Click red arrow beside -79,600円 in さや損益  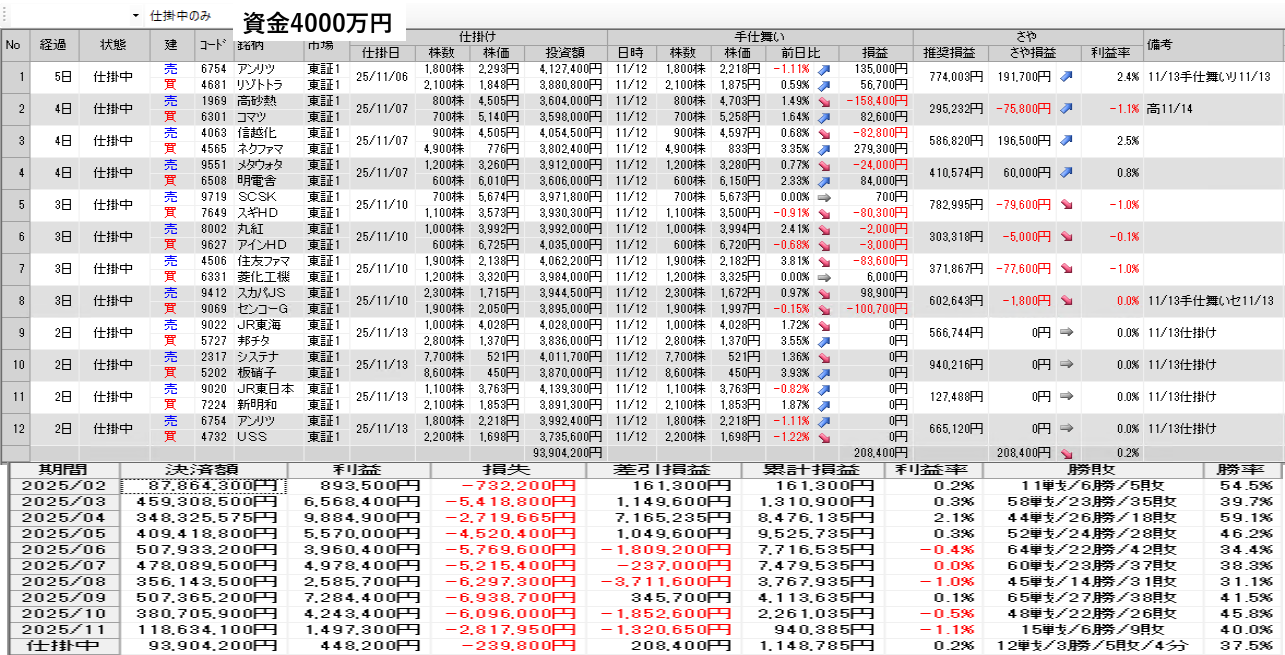coord(1067,204)
